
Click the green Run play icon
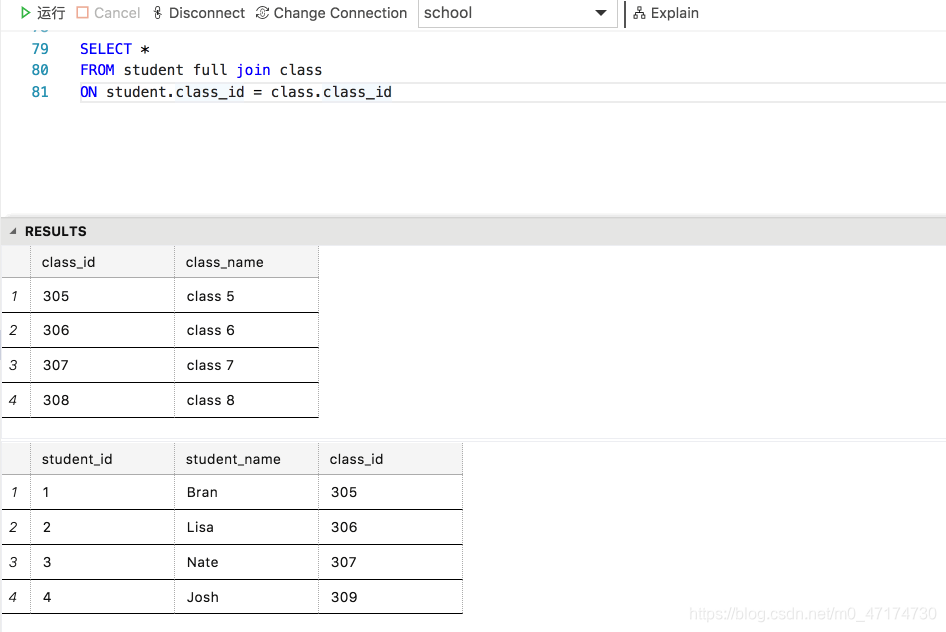[25, 13]
